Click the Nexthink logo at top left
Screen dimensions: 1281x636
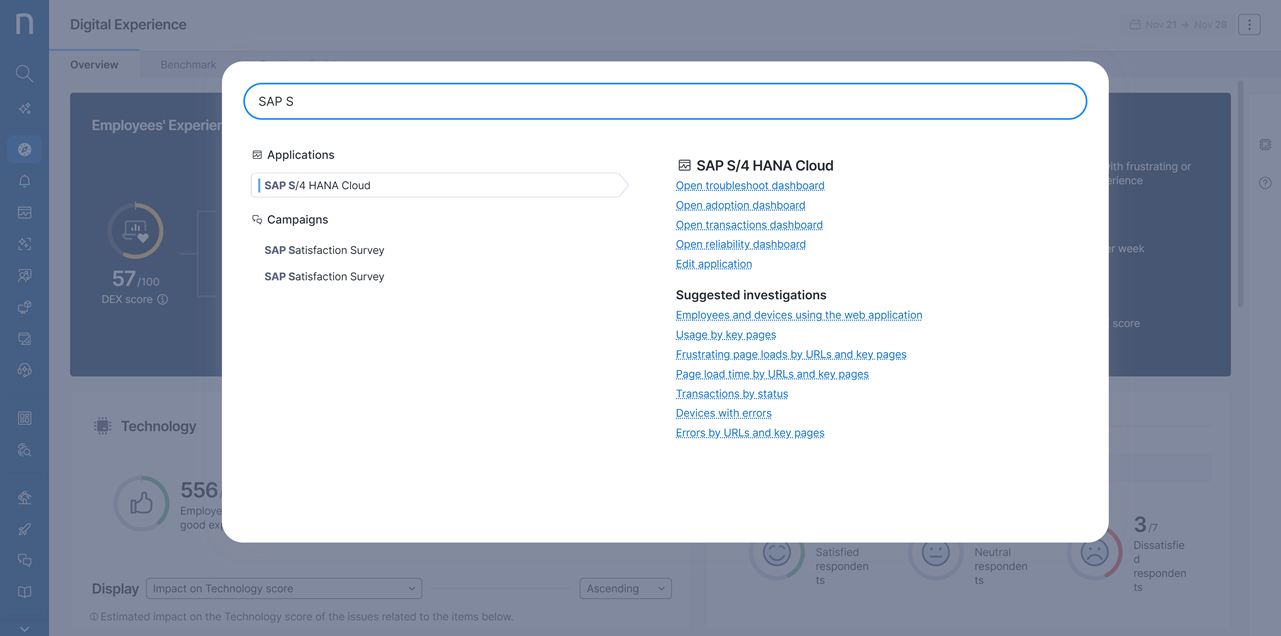coord(24,24)
